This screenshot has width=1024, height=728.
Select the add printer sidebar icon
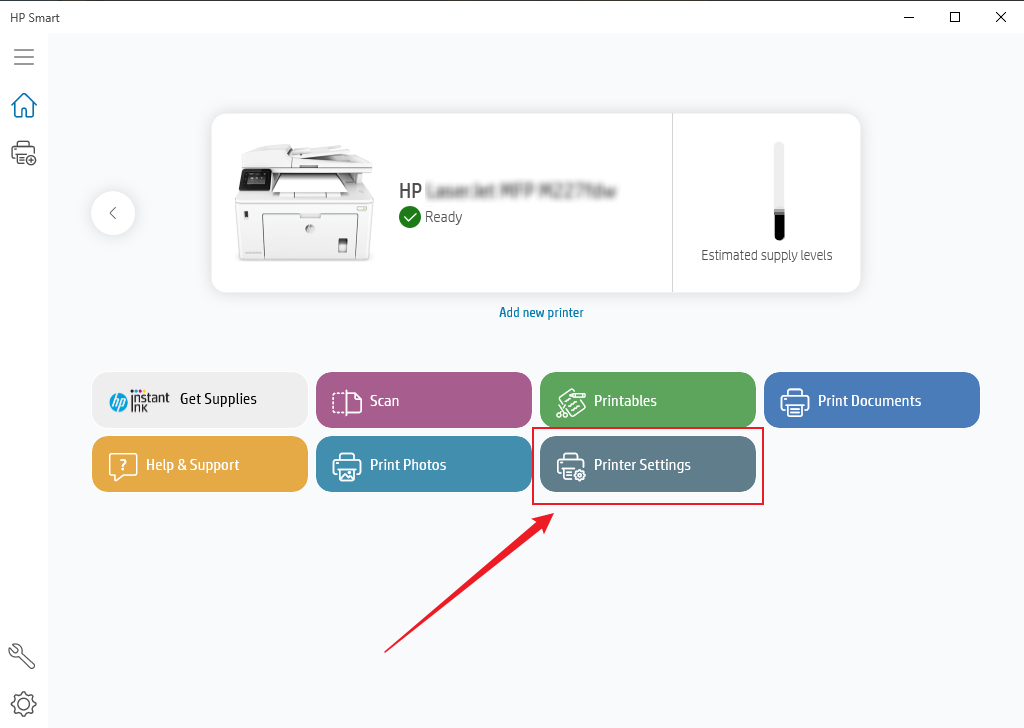pyautogui.click(x=24, y=153)
